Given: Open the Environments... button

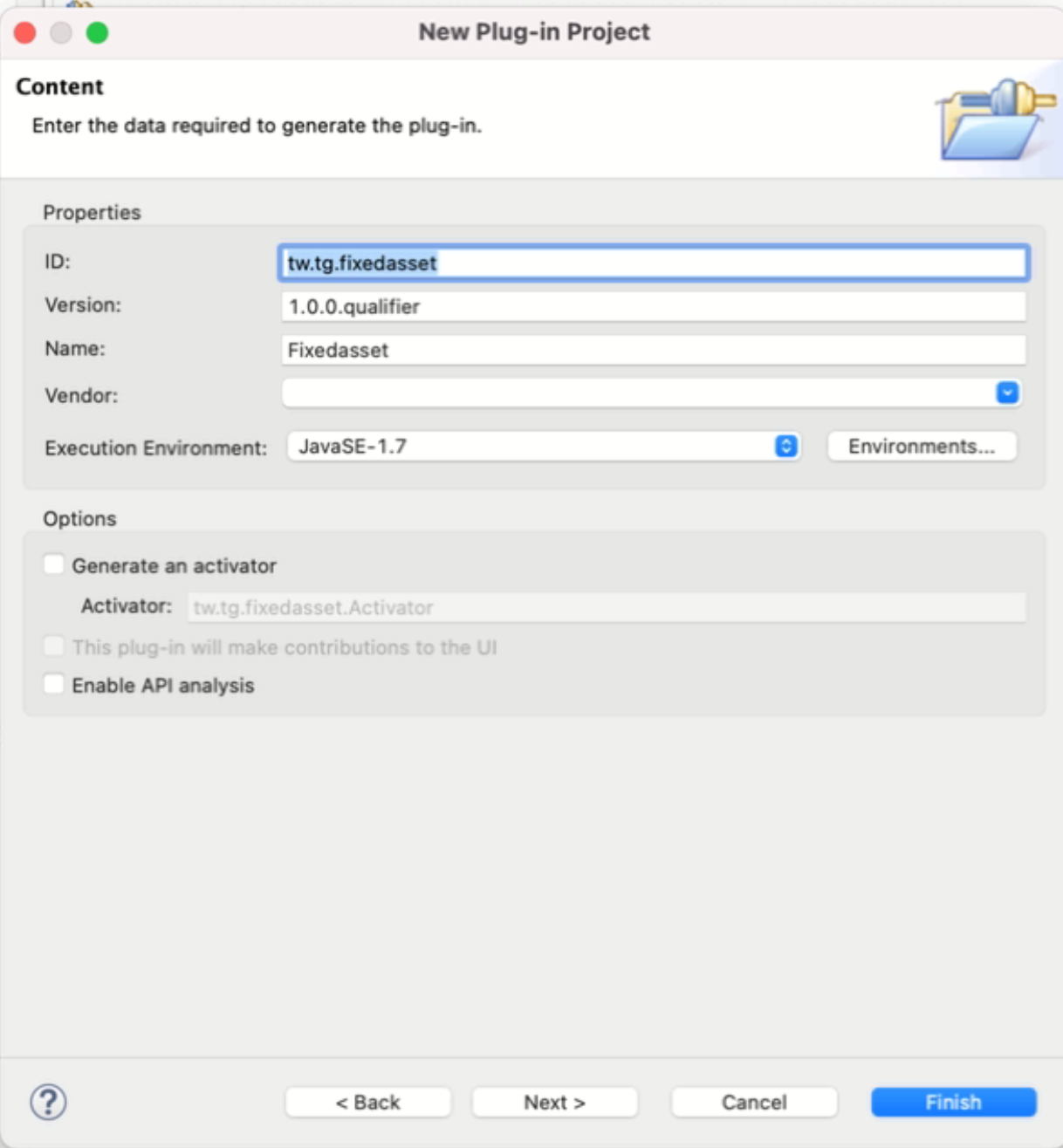Looking at the screenshot, I should pos(922,447).
